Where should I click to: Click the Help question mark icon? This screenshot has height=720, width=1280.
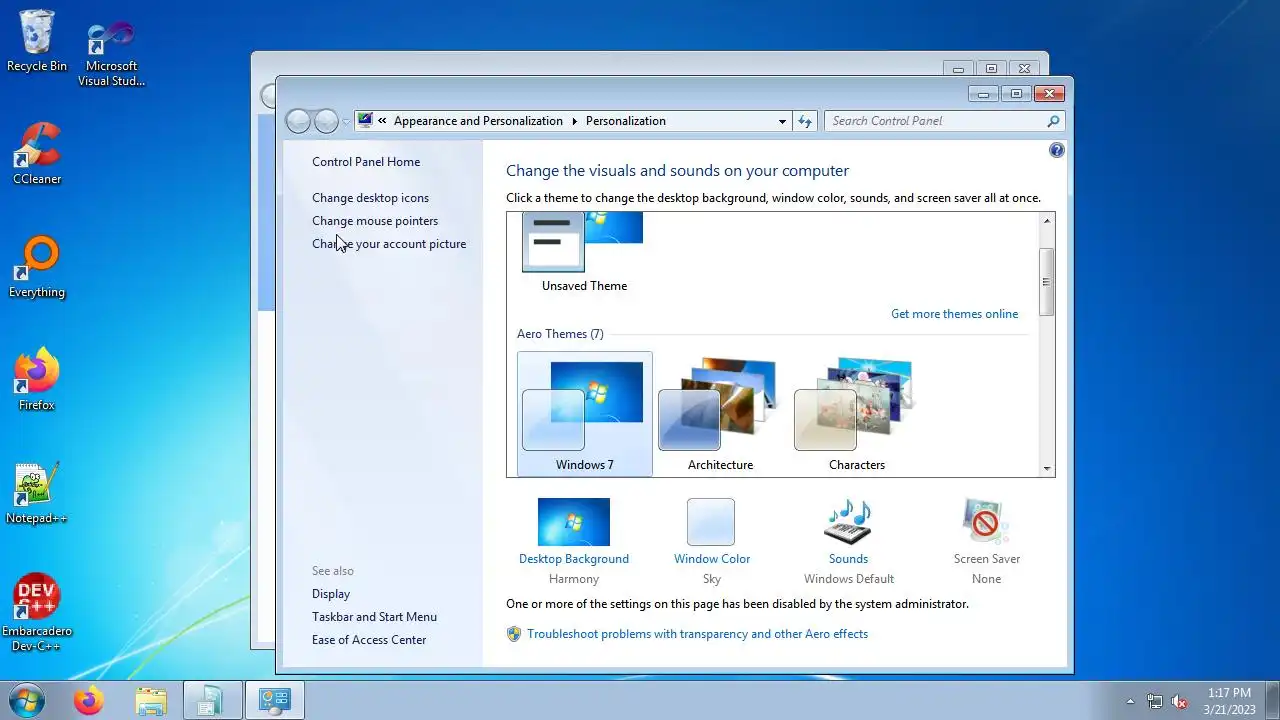pyautogui.click(x=1057, y=150)
